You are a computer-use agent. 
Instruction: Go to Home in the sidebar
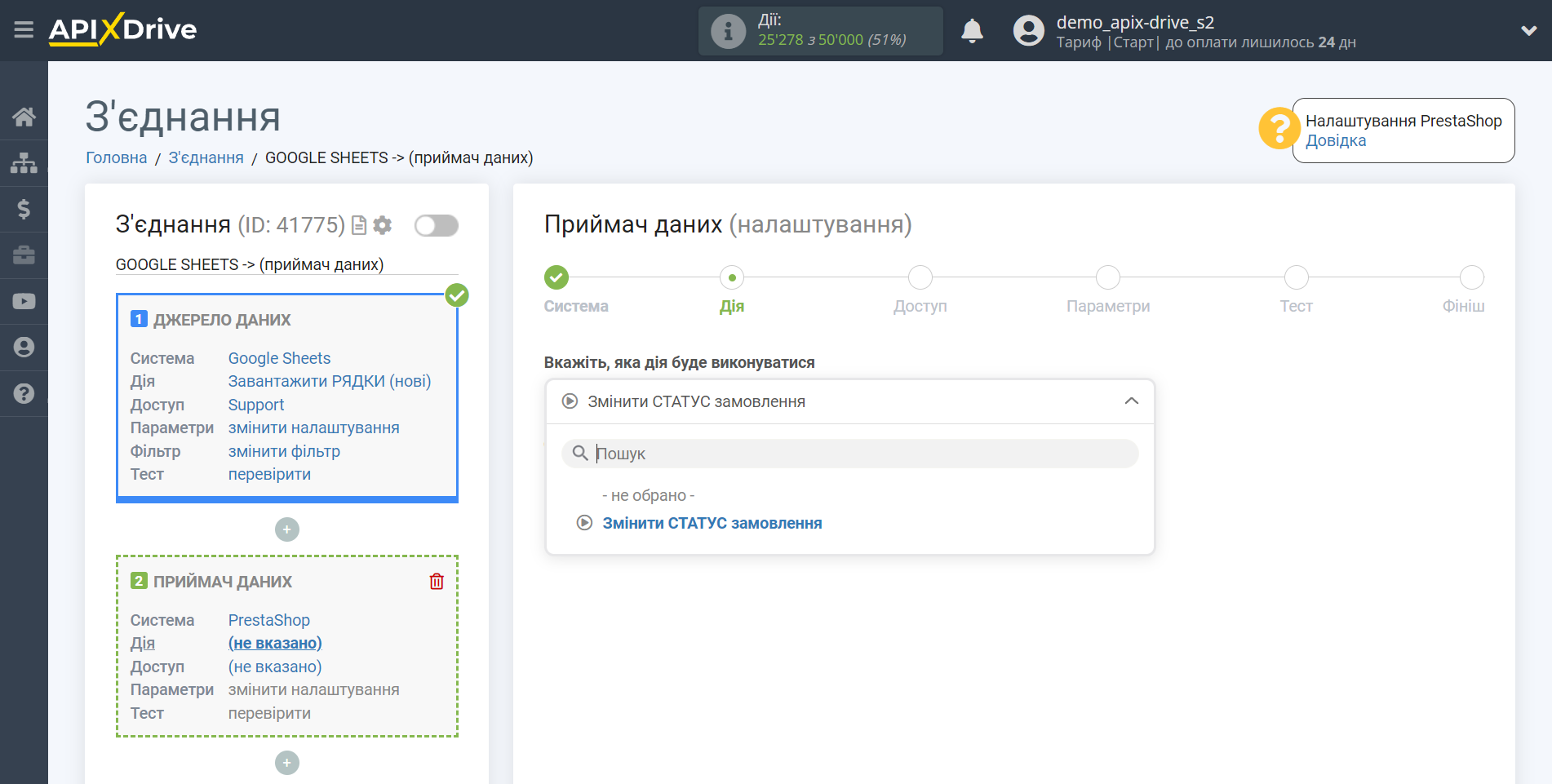pos(24,117)
